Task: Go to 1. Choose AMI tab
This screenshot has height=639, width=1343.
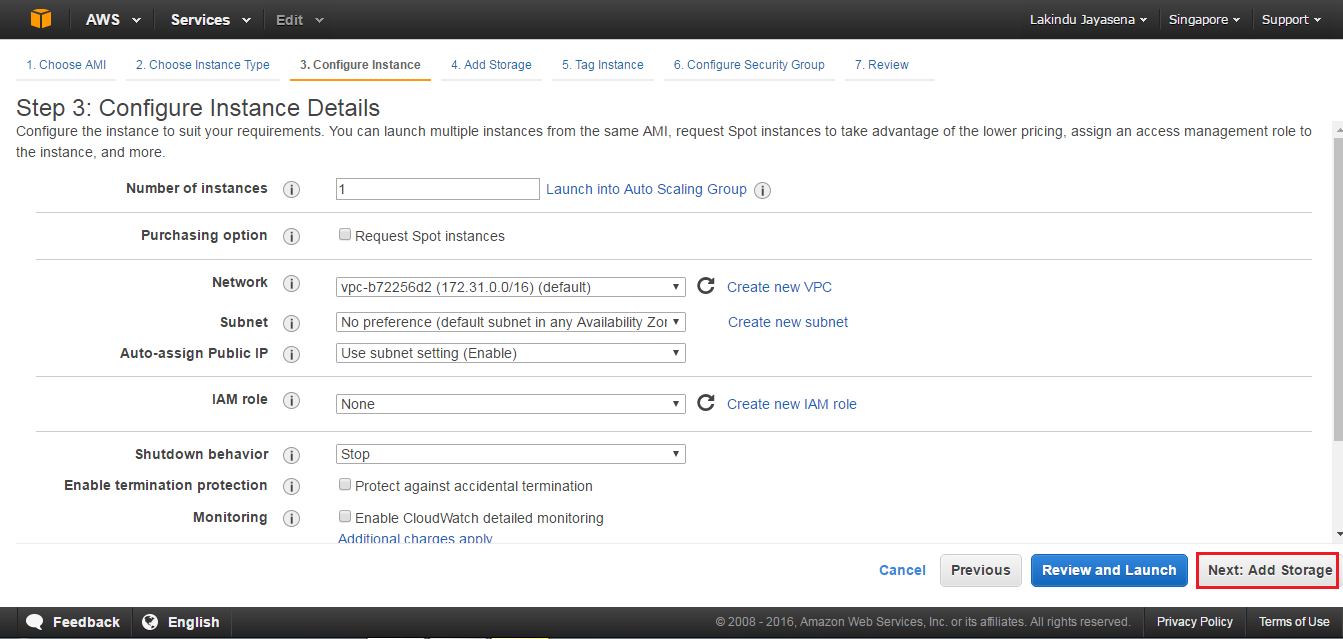Action: point(66,65)
